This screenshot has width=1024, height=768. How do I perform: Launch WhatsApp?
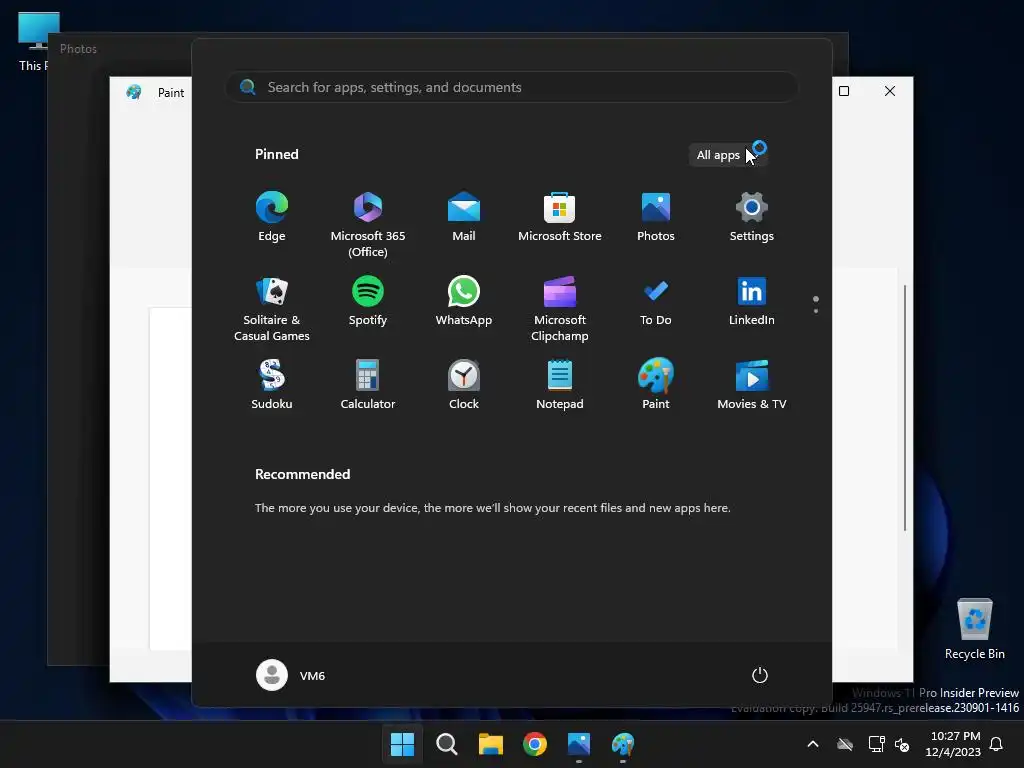point(464,301)
